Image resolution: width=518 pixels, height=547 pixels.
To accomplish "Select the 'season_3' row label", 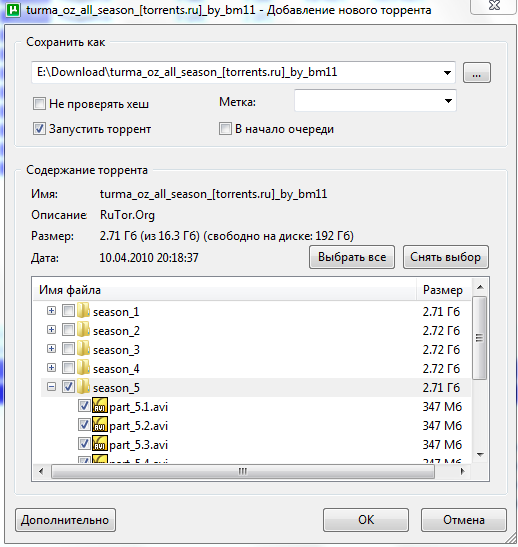I will pyautogui.click(x=116, y=350).
